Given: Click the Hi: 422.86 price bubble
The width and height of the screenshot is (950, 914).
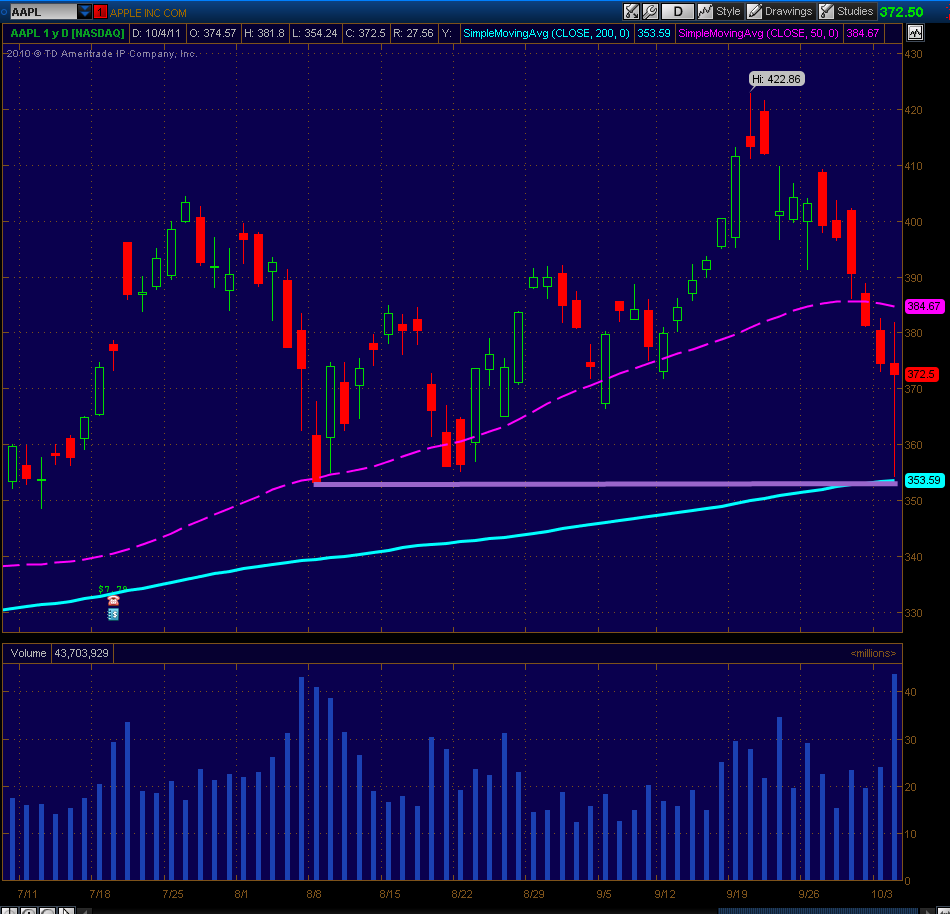Looking at the screenshot, I should point(777,79).
